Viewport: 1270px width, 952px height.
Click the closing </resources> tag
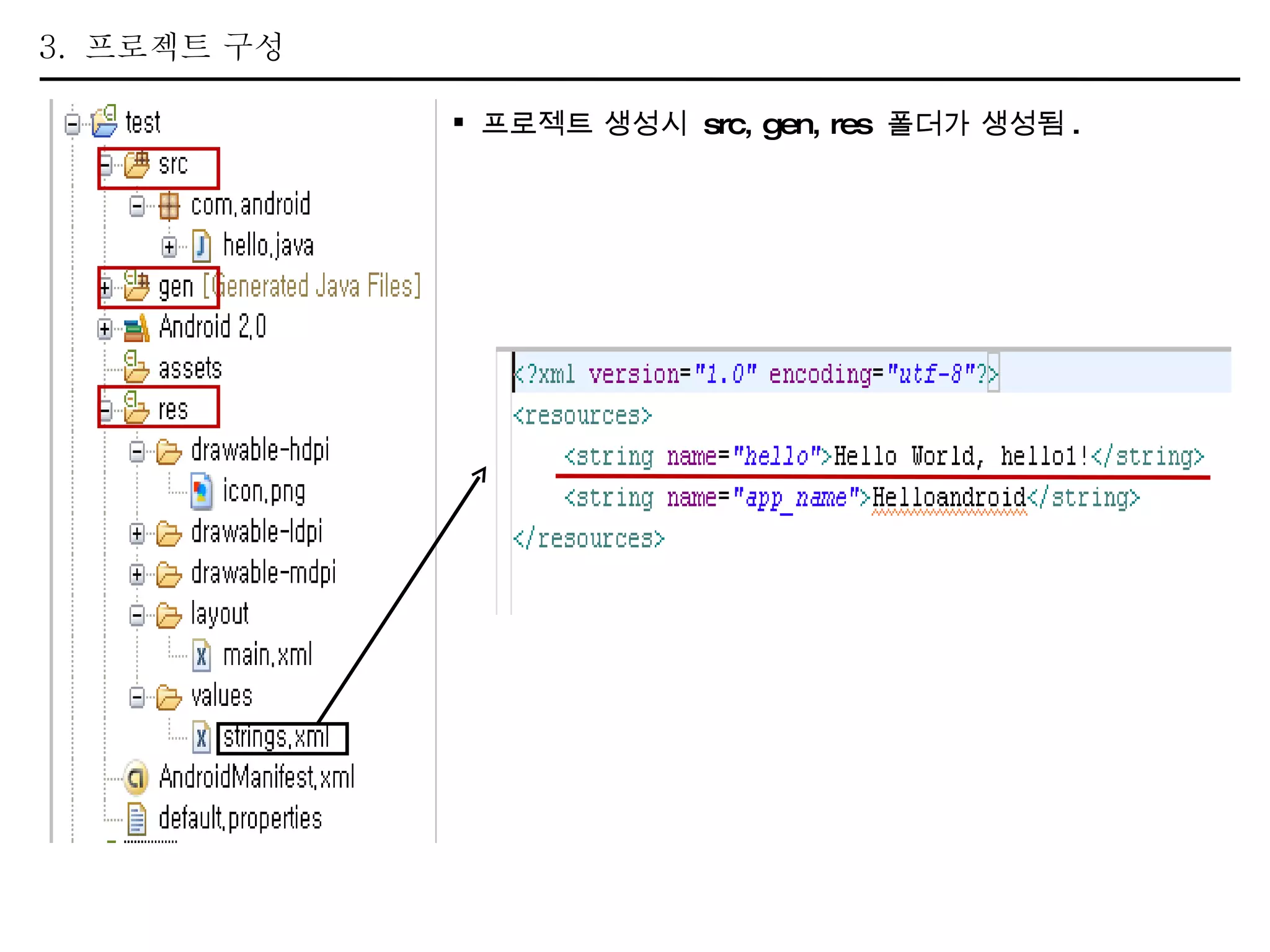click(x=588, y=539)
